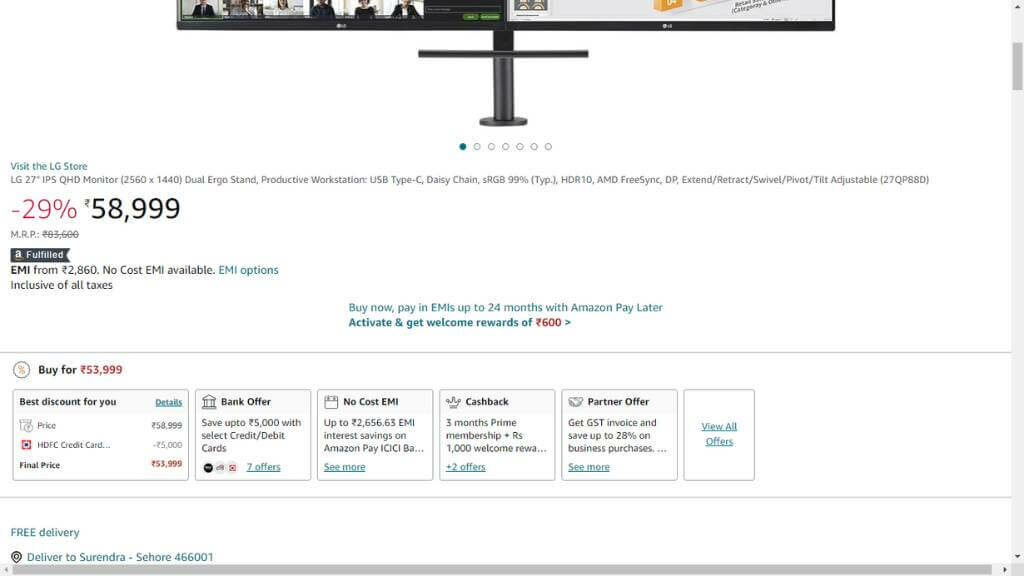Open +2 offers under Cashback
Viewport: 1024px width, 576px height.
point(466,467)
